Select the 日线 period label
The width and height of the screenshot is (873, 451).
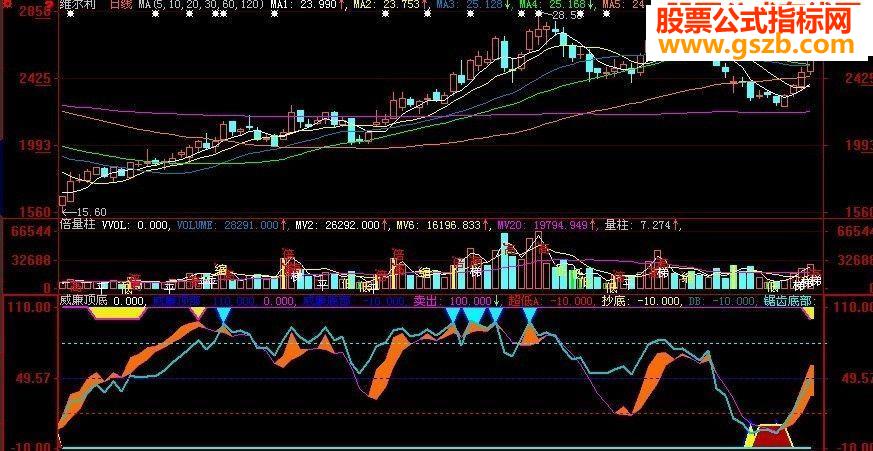pos(123,4)
